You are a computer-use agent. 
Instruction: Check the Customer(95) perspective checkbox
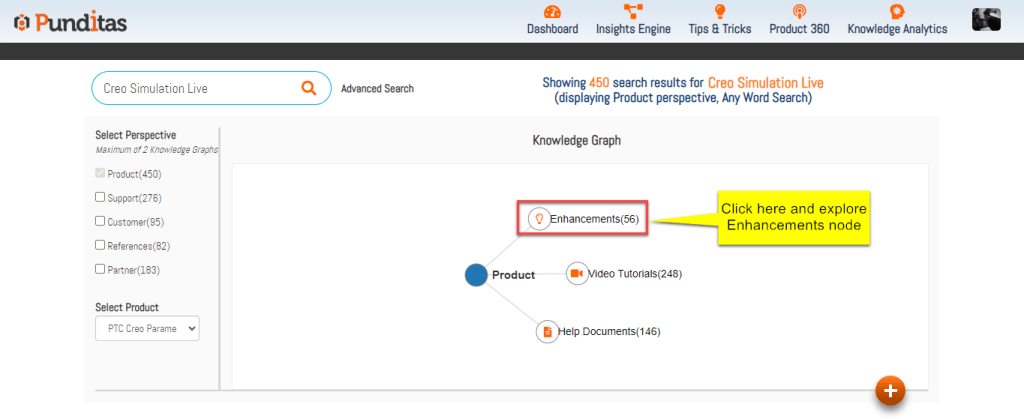point(100,221)
